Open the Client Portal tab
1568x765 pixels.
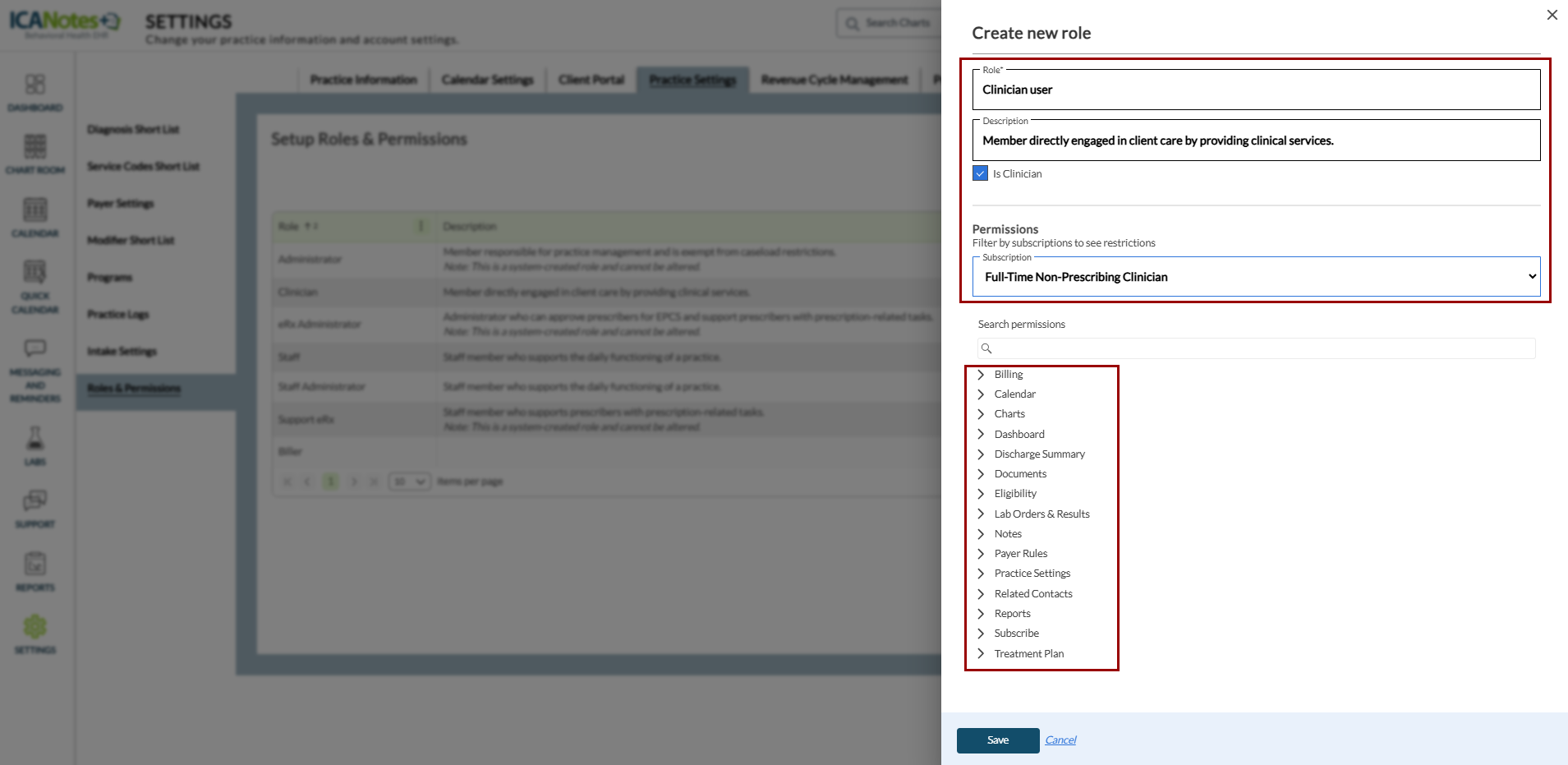point(591,80)
